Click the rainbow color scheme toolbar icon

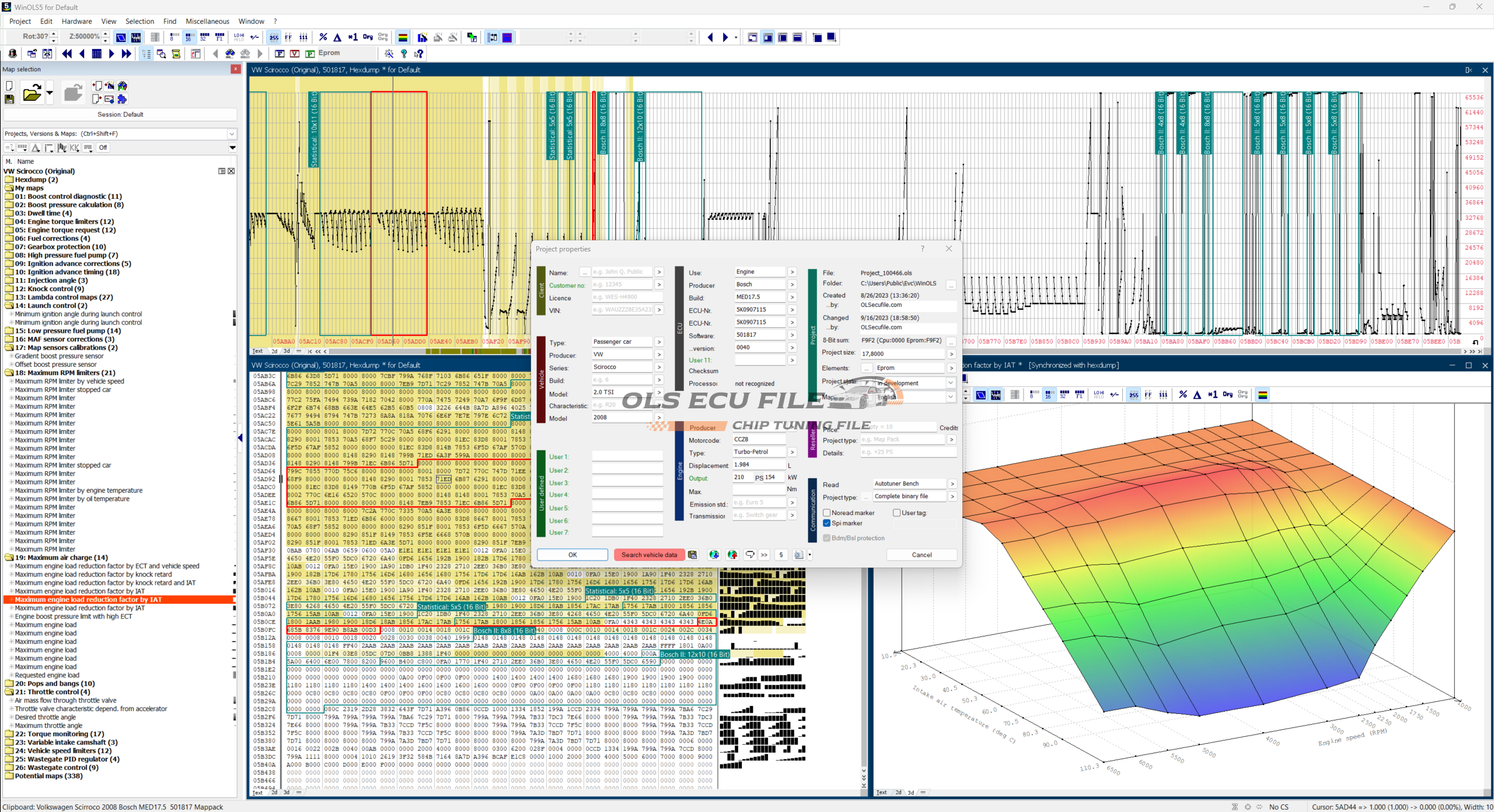pos(403,37)
